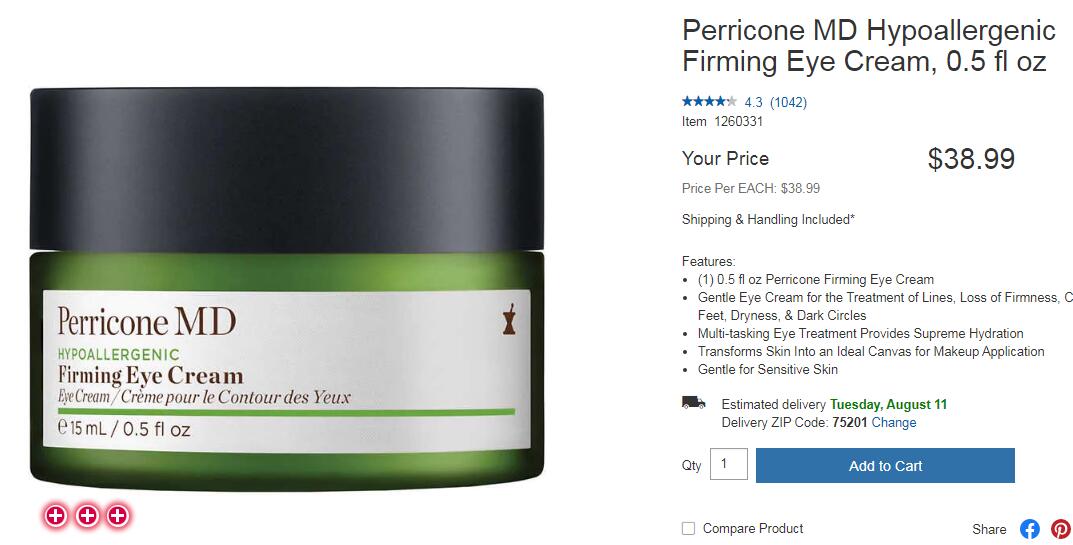Image resolution: width=1073 pixels, height=545 pixels.
Task: Click the delivery truck icon
Action: coord(693,403)
